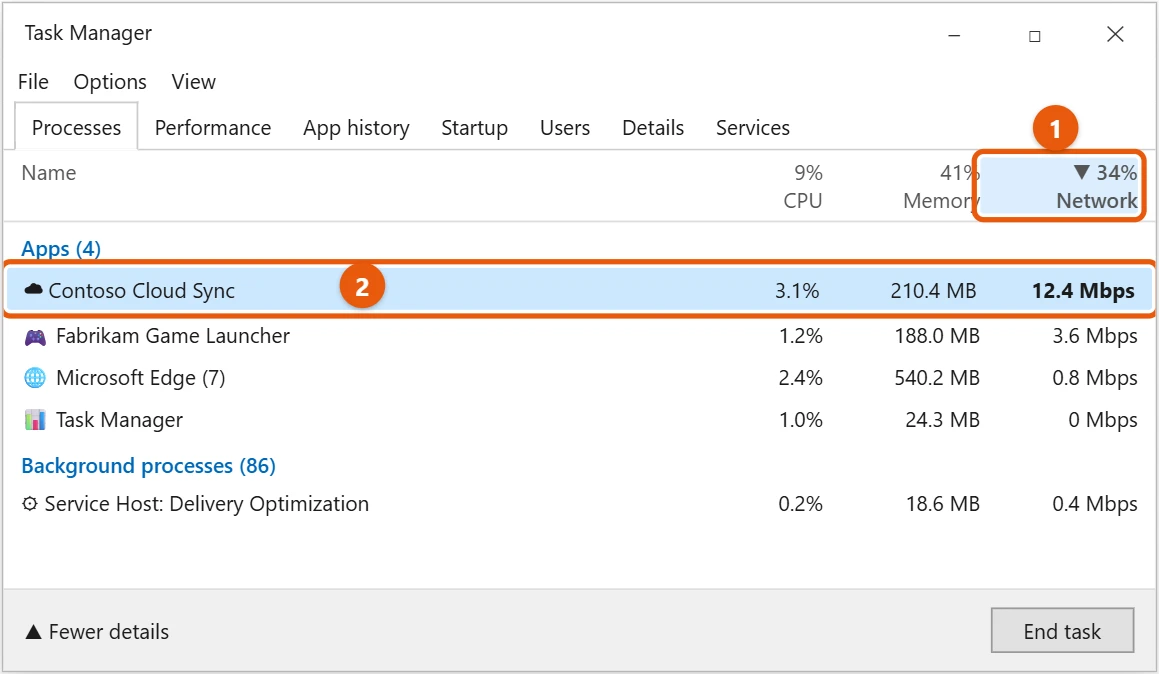Viewport: 1159px width, 674px height.
Task: Click the End task button
Action: coord(1062,630)
